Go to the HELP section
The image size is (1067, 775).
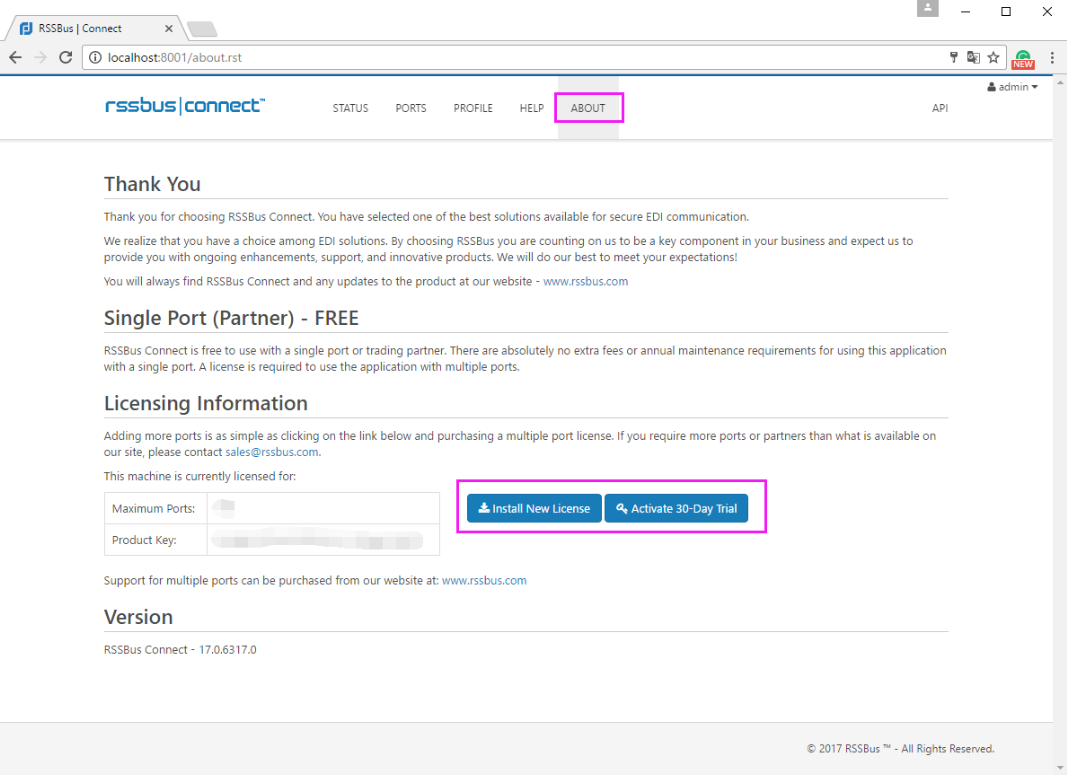pos(531,108)
